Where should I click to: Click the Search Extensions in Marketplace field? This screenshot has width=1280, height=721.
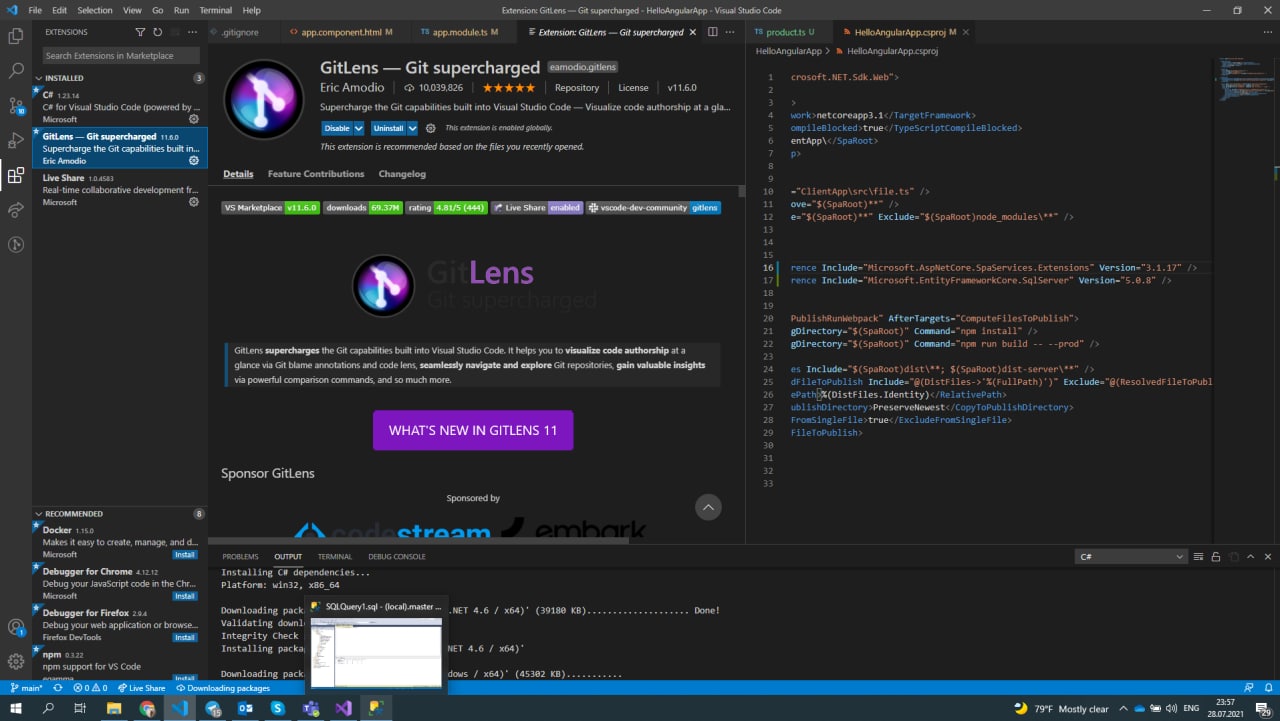[120, 56]
